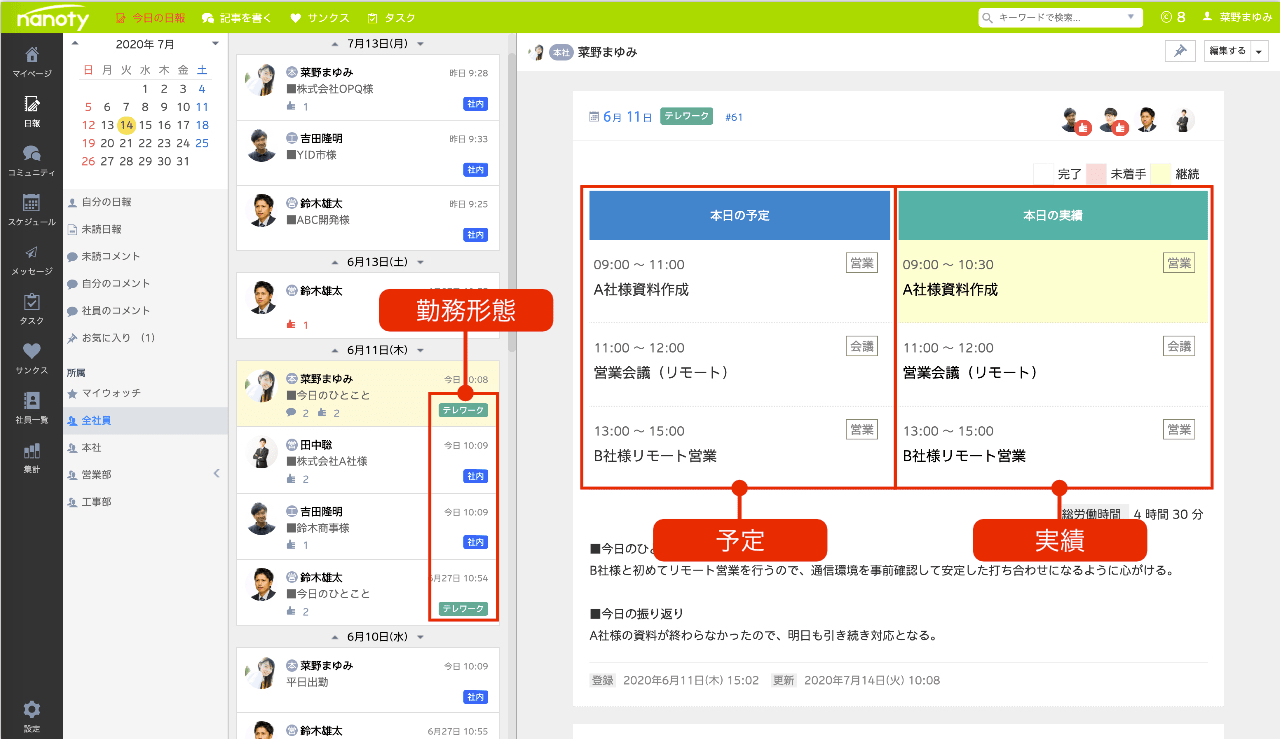Select the コミュニティ sidebar icon
The width and height of the screenshot is (1280, 739).
pos(31,159)
